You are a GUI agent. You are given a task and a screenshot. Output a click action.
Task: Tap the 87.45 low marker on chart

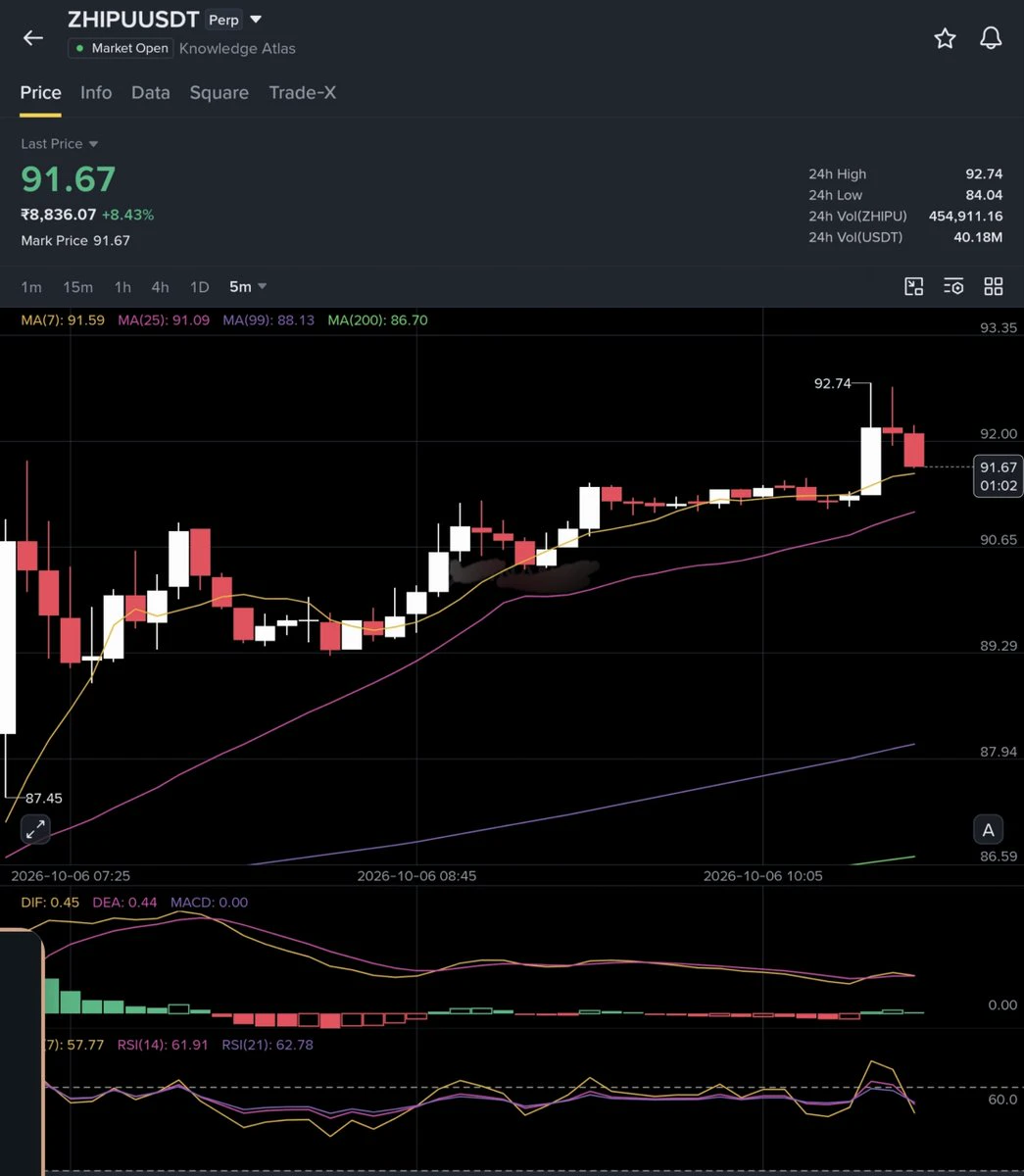pyautogui.click(x=44, y=798)
